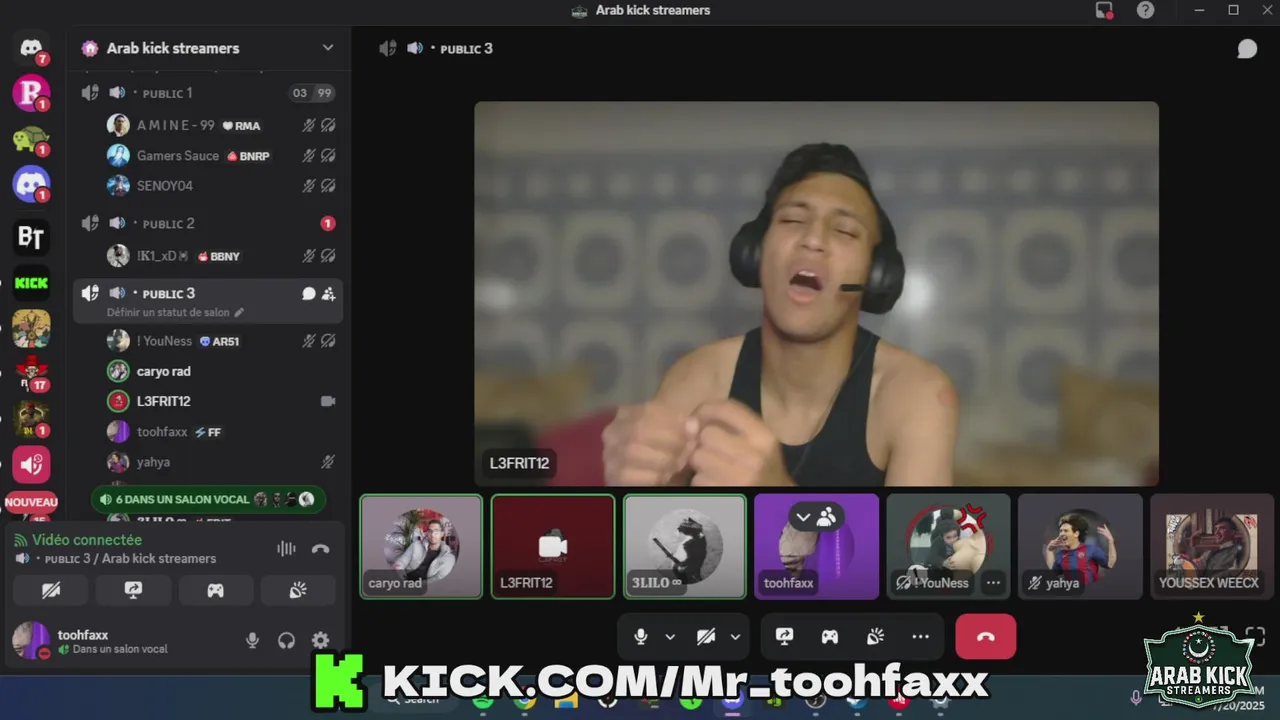Open the pink speaker server icon
The width and height of the screenshot is (1280, 720).
click(31, 465)
